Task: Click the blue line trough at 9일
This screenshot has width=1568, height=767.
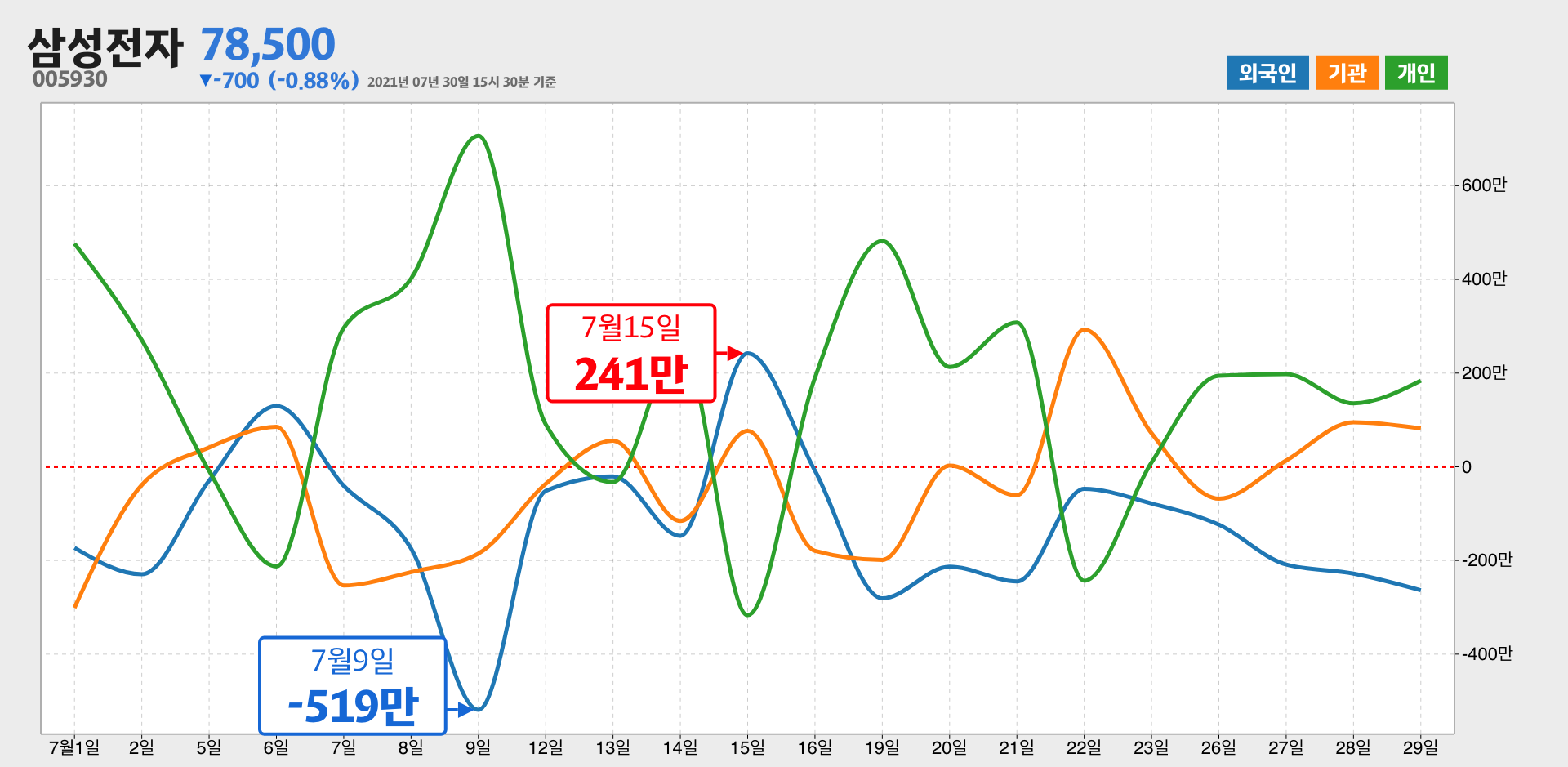Action: click(x=478, y=708)
